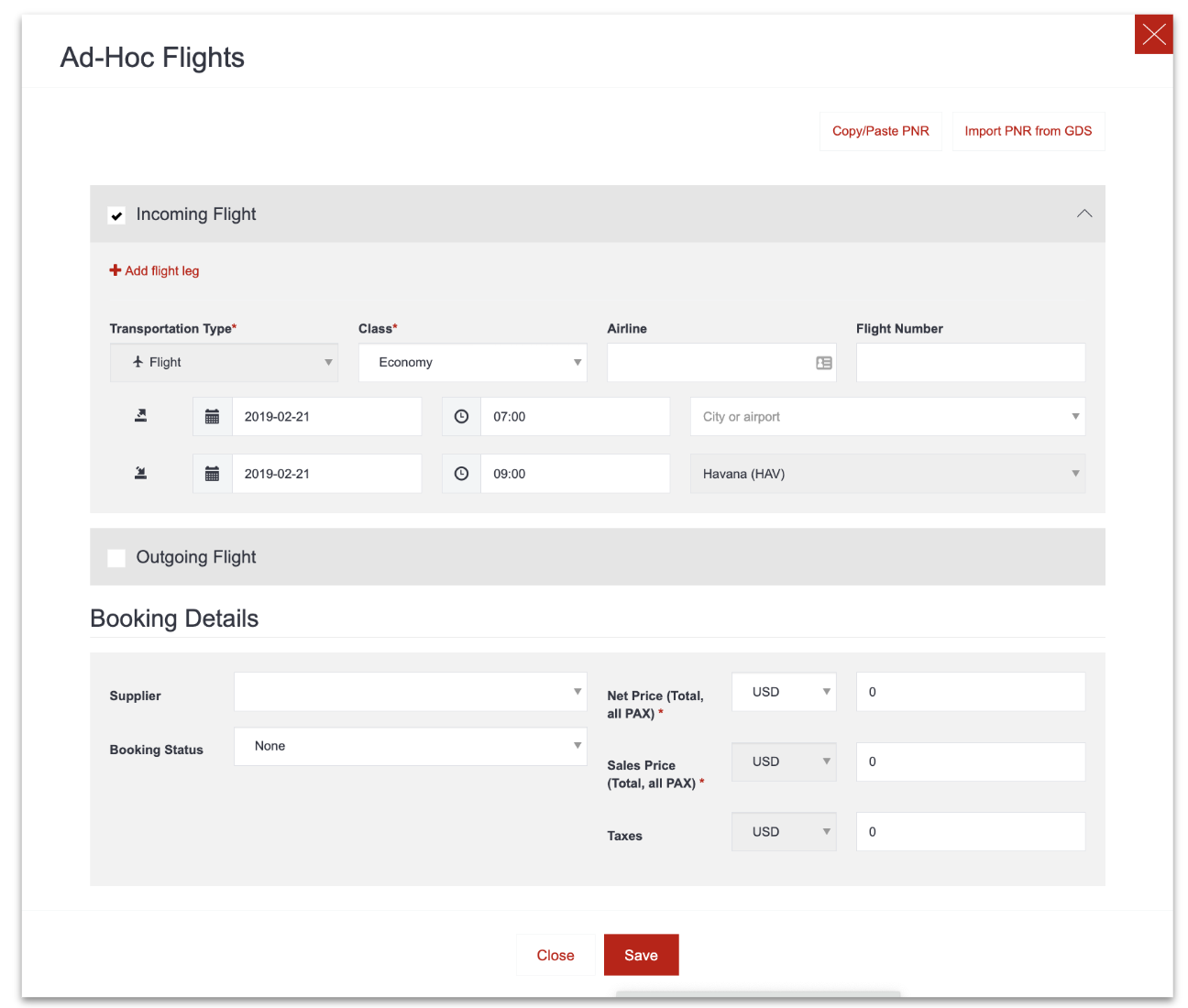
Task: Click the Sales Price amount field
Action: [x=971, y=761]
